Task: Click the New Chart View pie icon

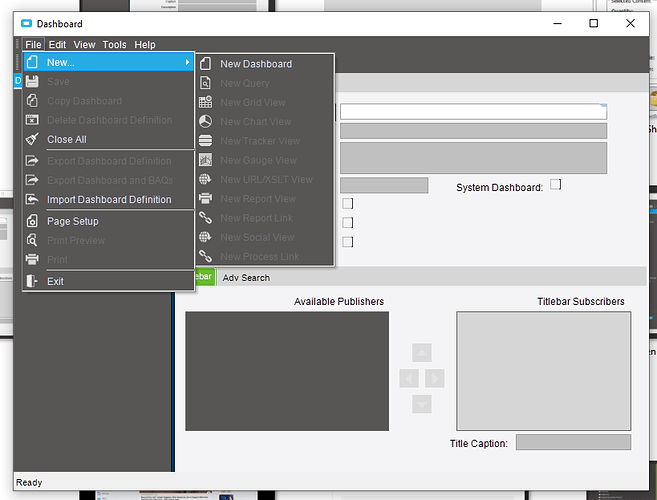Action: click(205, 121)
